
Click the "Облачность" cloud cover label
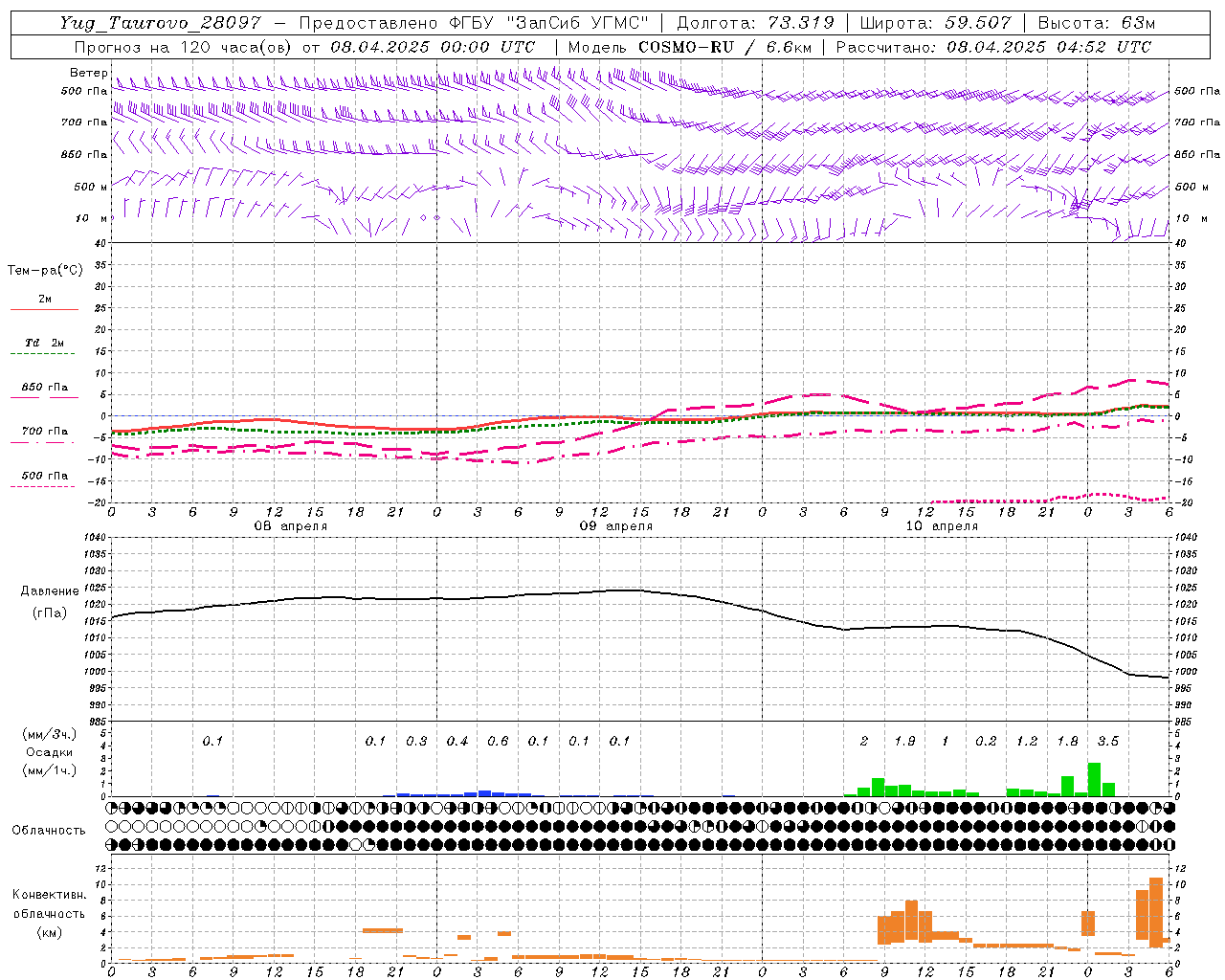tap(49, 831)
